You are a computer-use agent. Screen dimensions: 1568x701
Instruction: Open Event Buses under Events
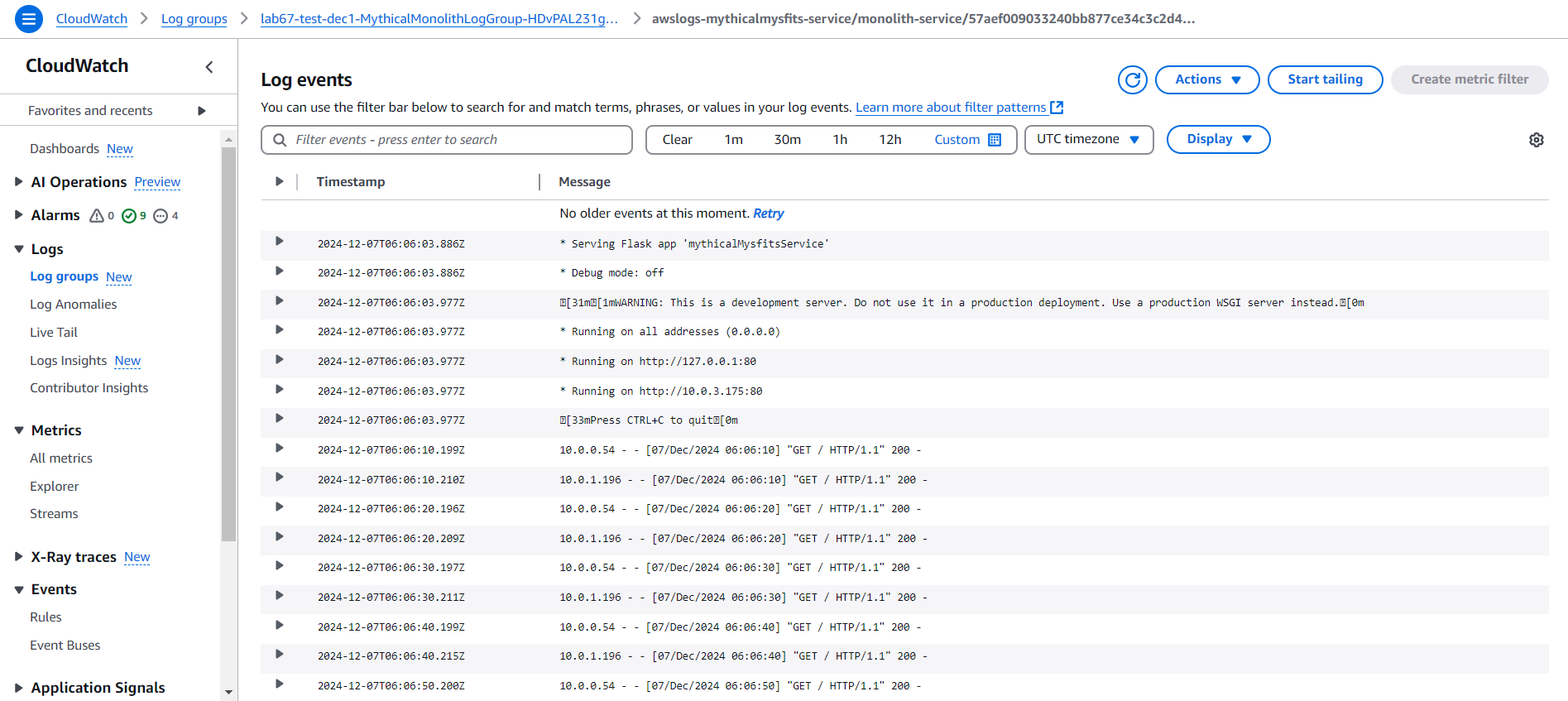pos(65,646)
